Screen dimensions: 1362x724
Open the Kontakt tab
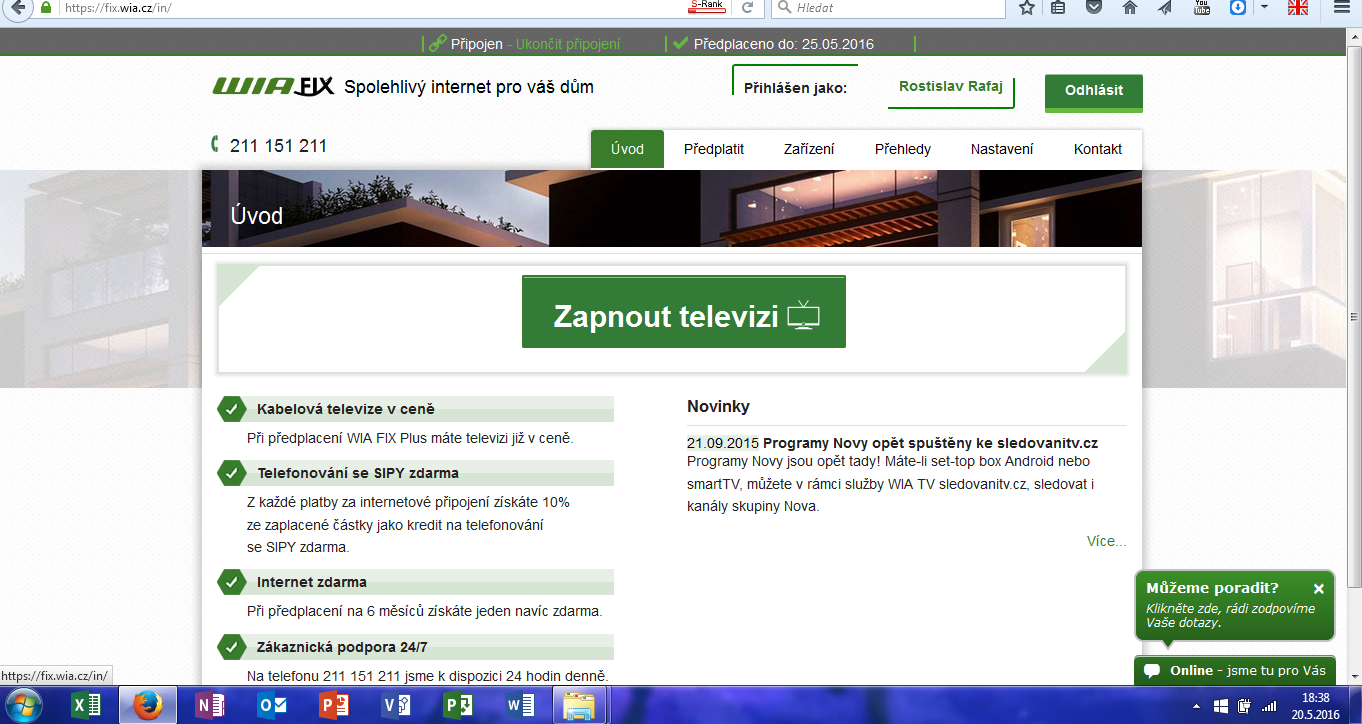pos(1098,149)
